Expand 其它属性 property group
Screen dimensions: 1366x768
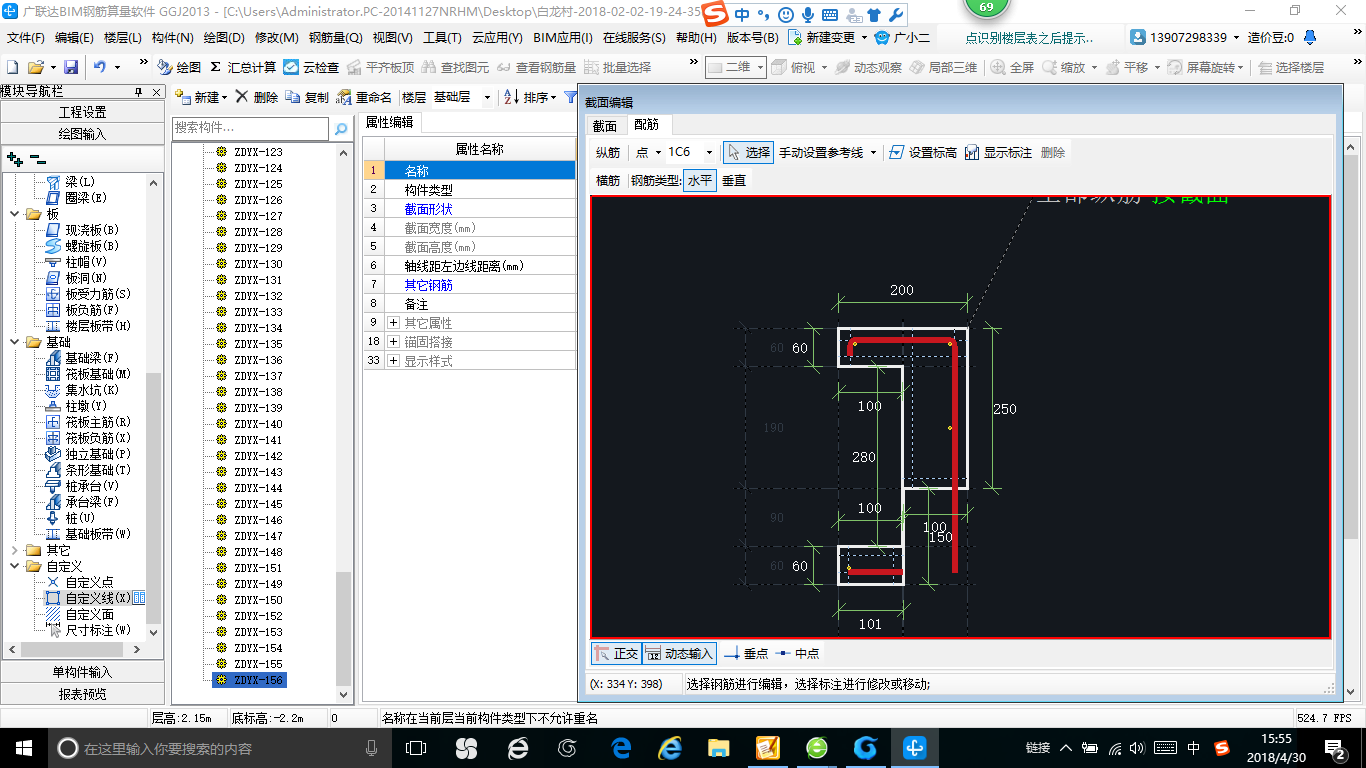pyautogui.click(x=394, y=323)
